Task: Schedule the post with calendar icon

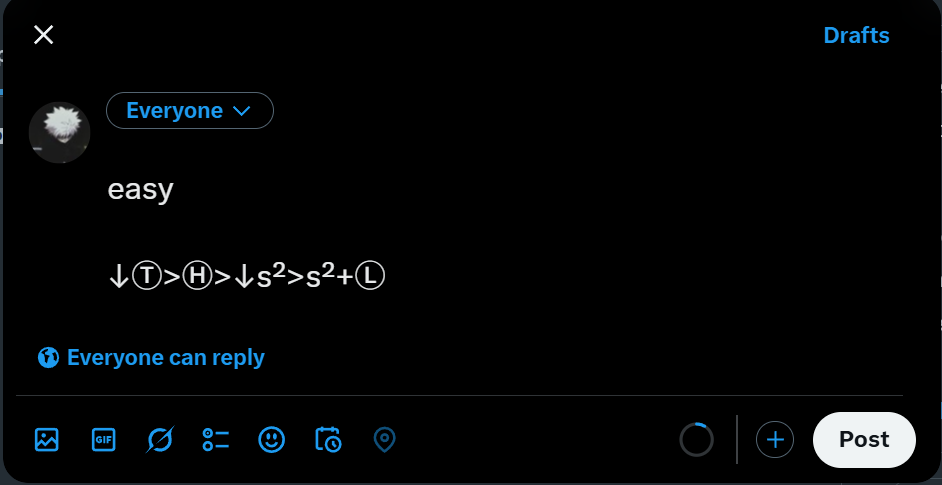Action: 328,439
